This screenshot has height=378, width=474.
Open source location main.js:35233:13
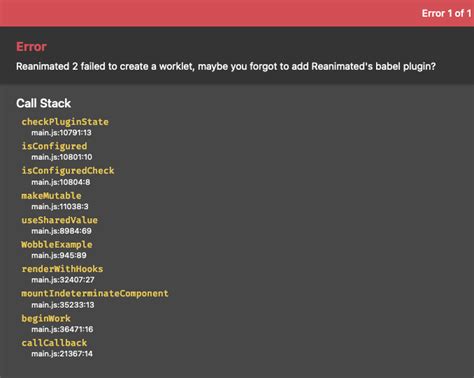(x=63, y=305)
